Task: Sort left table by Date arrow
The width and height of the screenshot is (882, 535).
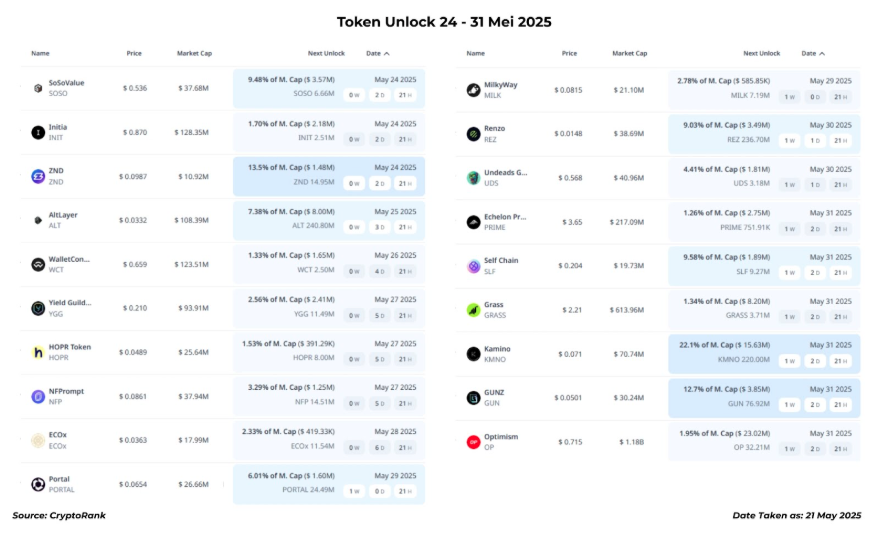Action: pos(386,53)
